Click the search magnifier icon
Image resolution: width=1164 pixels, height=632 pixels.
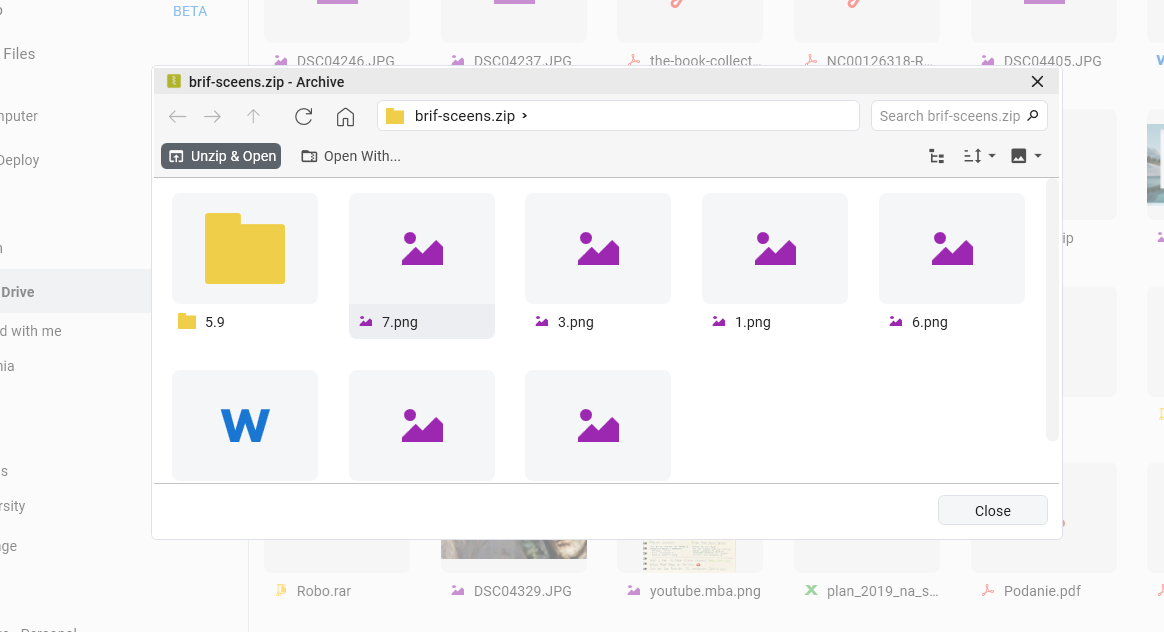[1034, 116]
